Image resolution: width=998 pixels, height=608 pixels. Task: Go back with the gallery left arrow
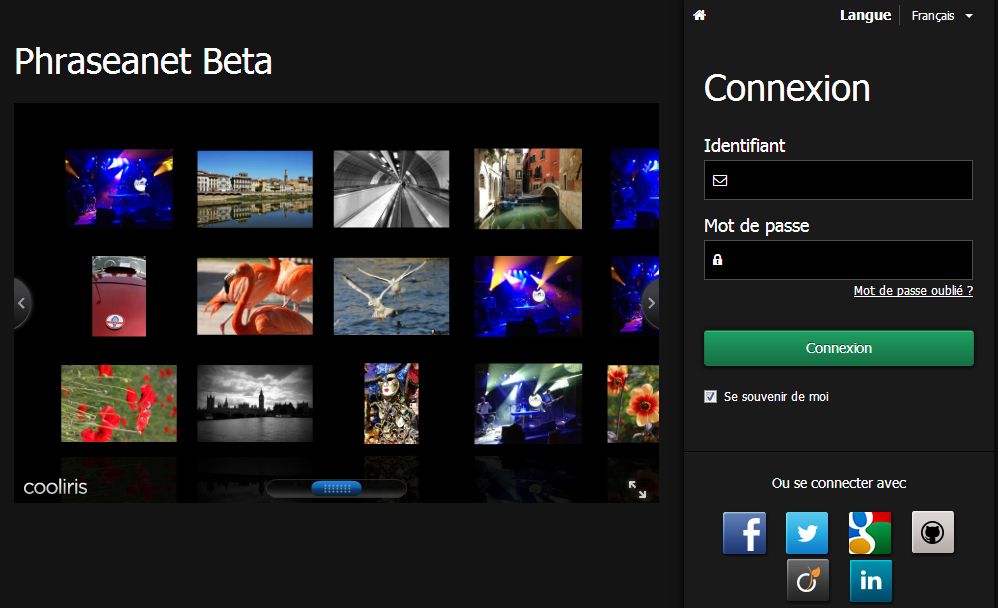[22, 302]
